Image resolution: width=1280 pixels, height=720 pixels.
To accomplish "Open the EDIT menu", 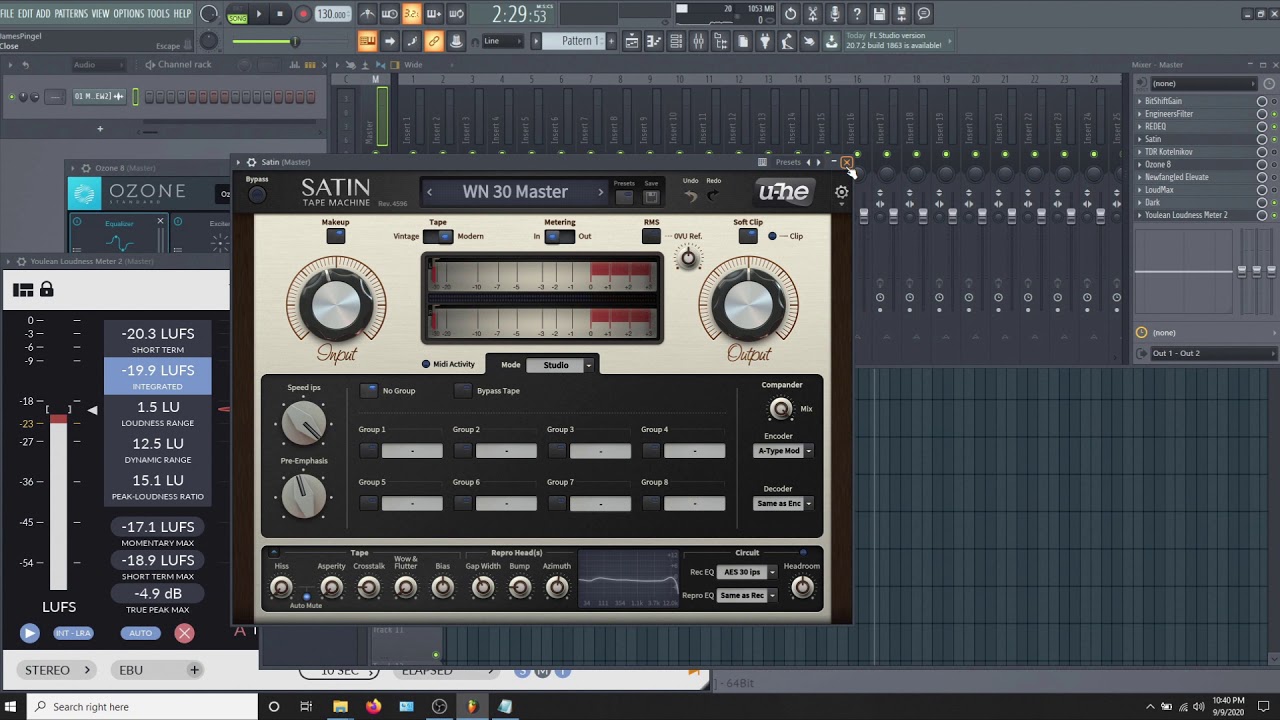I will pos(25,14).
